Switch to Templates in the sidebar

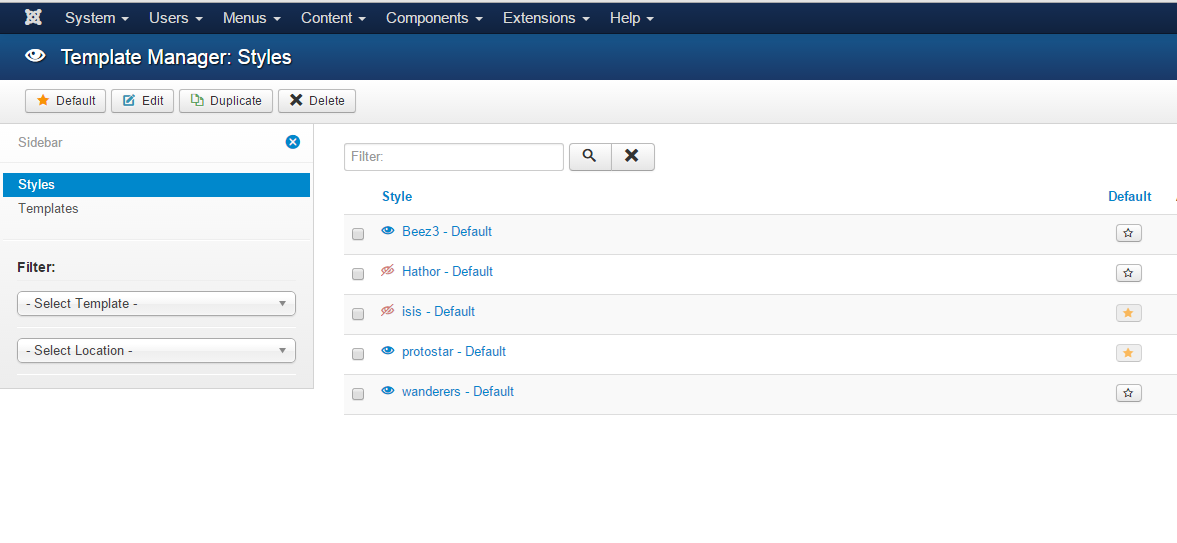click(x=48, y=208)
